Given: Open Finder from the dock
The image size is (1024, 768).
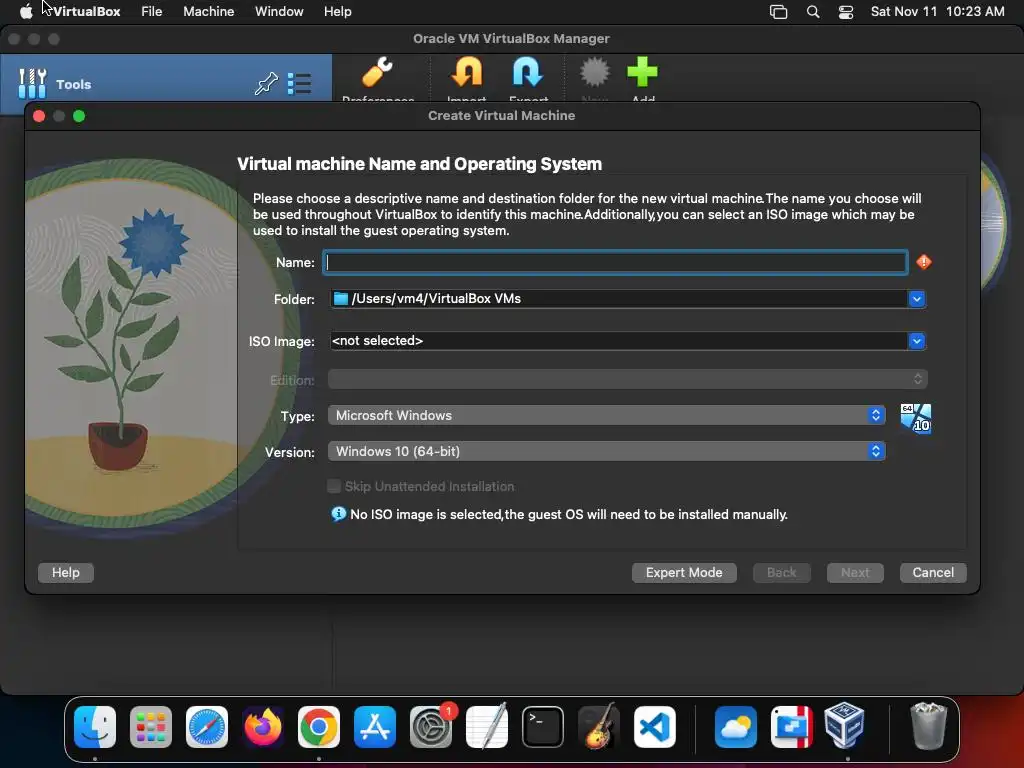Looking at the screenshot, I should (95, 727).
